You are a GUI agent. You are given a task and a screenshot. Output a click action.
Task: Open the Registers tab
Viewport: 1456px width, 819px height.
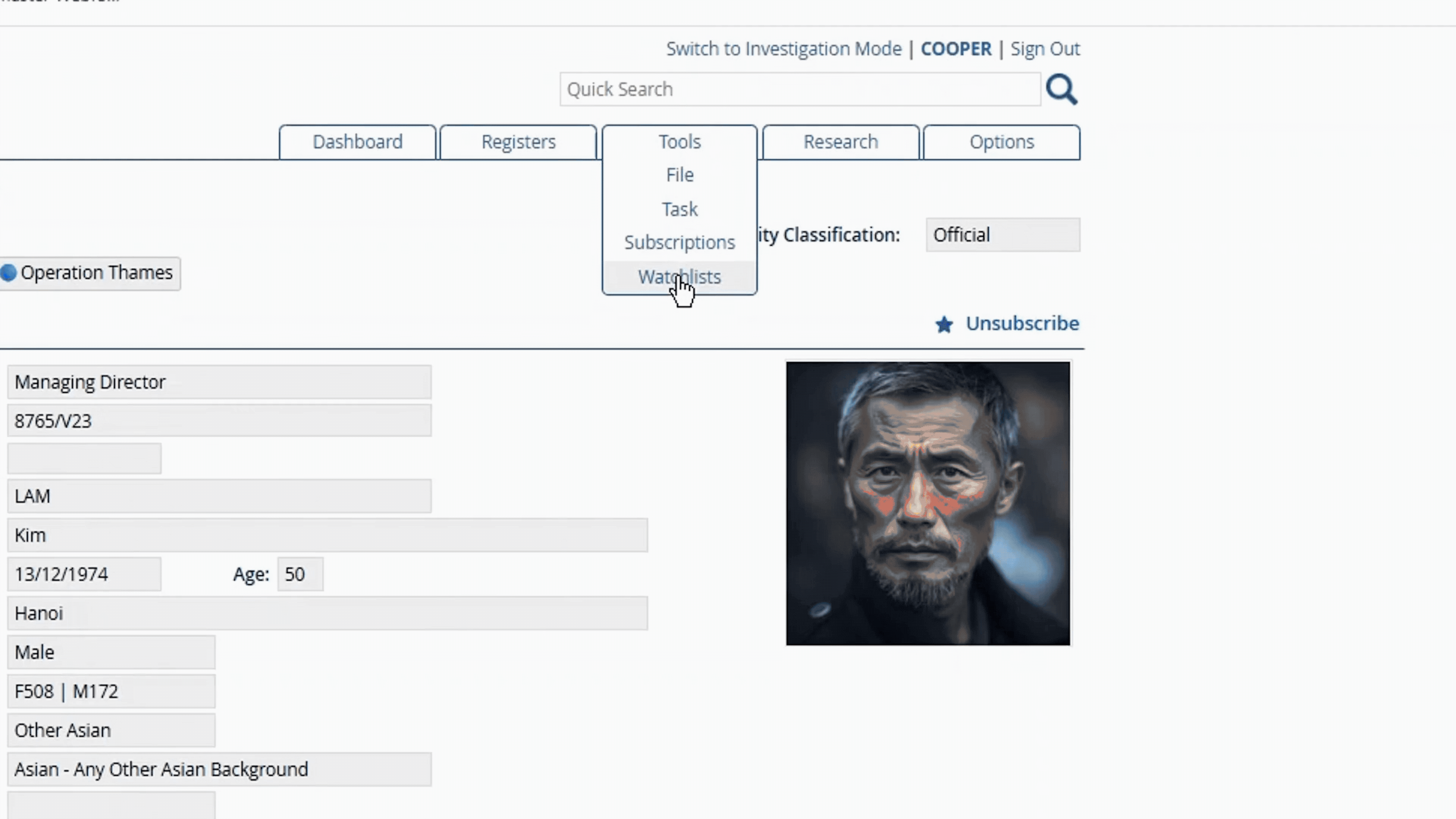click(x=518, y=142)
